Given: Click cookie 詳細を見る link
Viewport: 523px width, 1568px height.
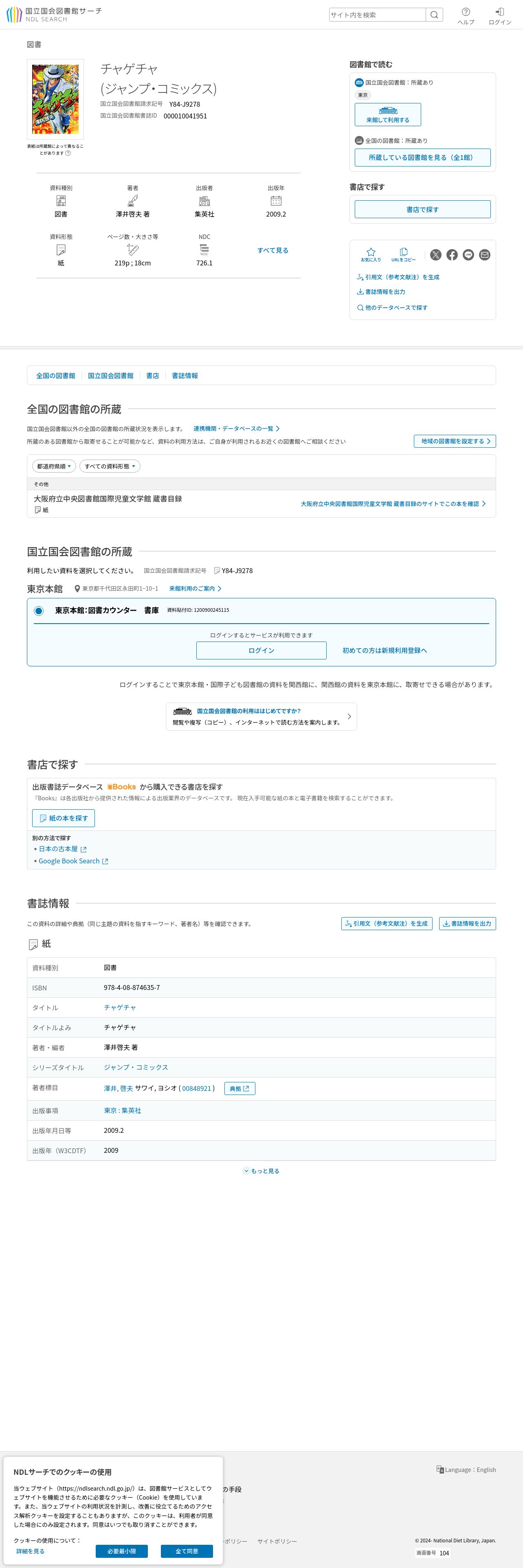Looking at the screenshot, I should pyautogui.click(x=31, y=1551).
